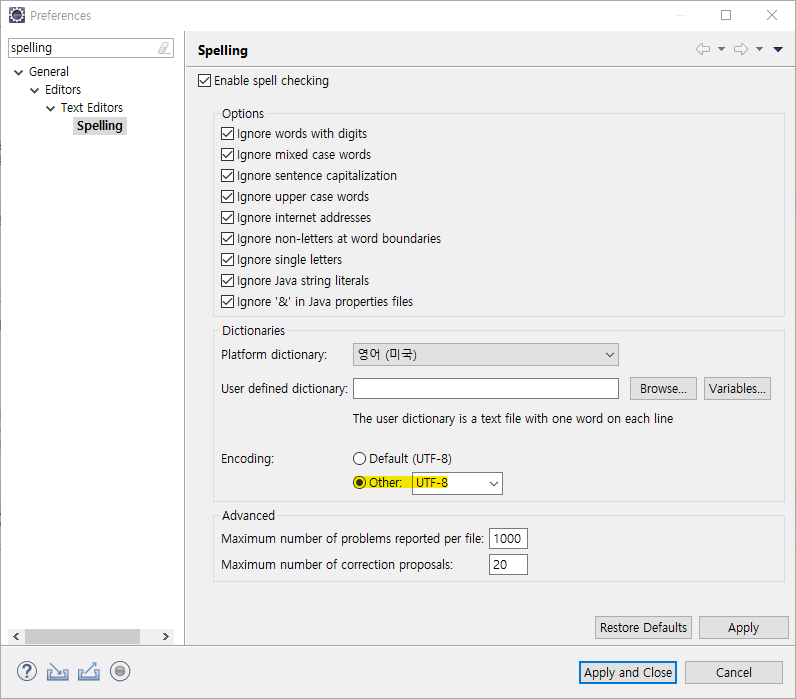Screen dimensions: 796x699
Task: Toggle Ignore non-letters at word boundaries
Action: click(227, 239)
